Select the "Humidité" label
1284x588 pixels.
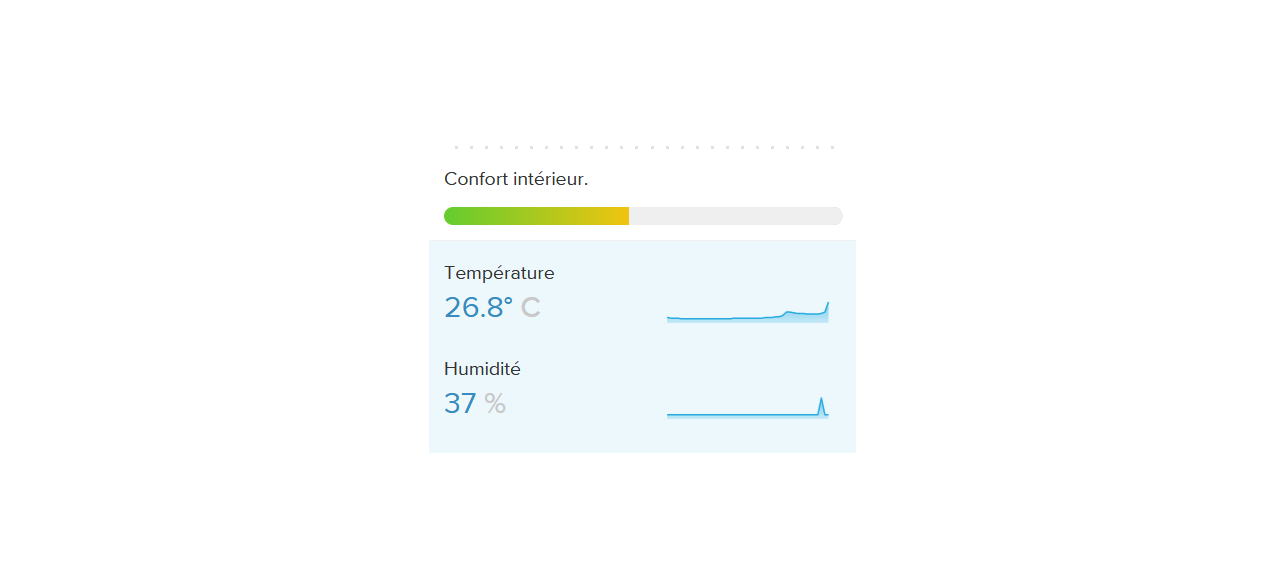click(482, 369)
